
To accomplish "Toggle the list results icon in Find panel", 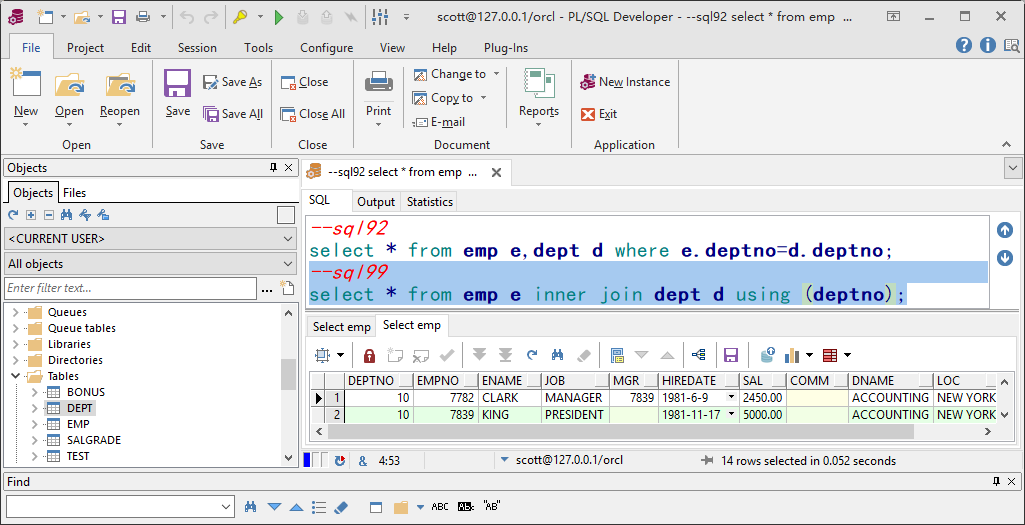I will (x=319, y=507).
